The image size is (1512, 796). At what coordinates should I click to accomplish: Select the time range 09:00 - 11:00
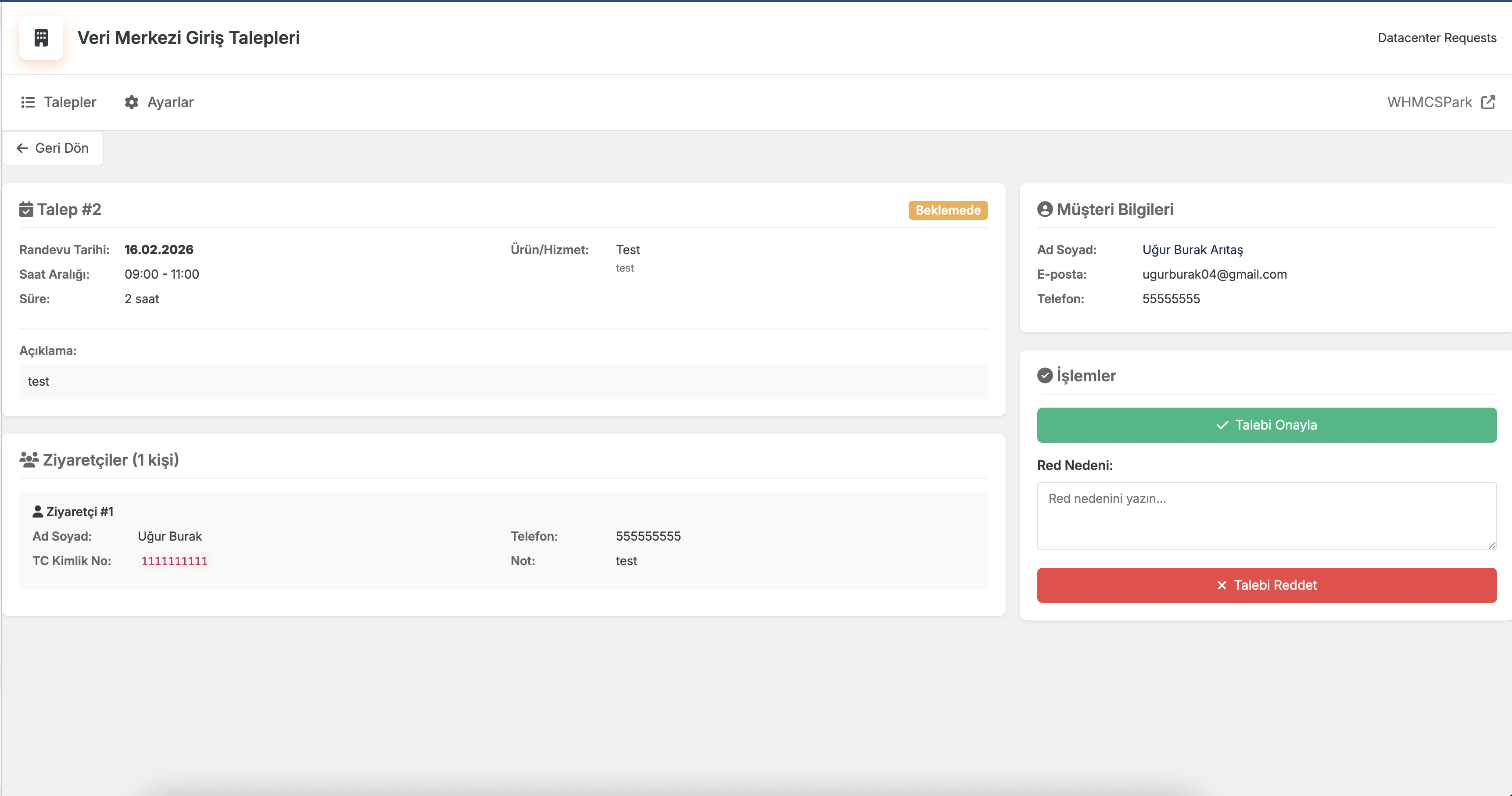click(162, 274)
